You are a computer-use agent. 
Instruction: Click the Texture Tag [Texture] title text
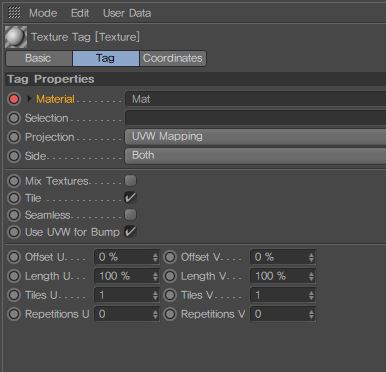click(85, 37)
